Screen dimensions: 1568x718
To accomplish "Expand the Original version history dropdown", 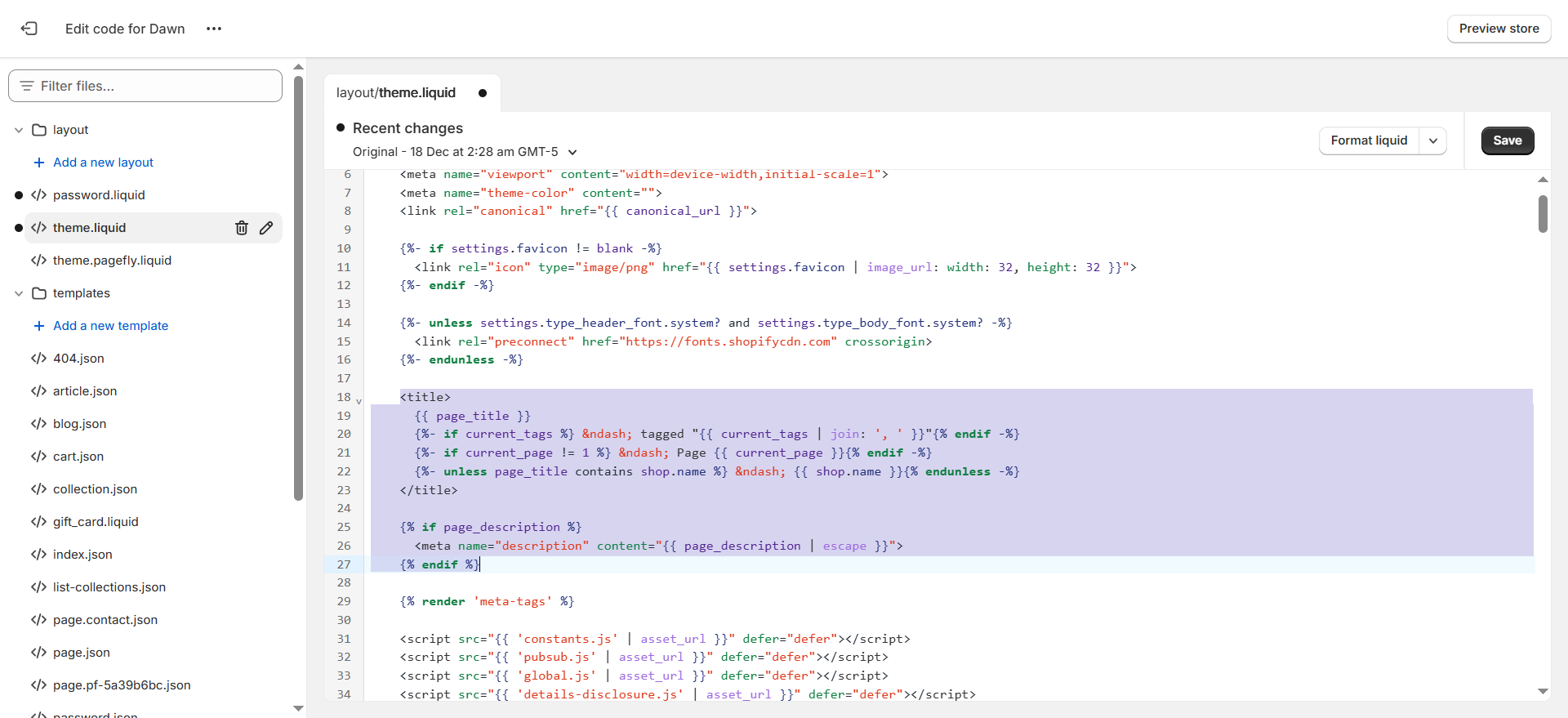I will coord(572,152).
